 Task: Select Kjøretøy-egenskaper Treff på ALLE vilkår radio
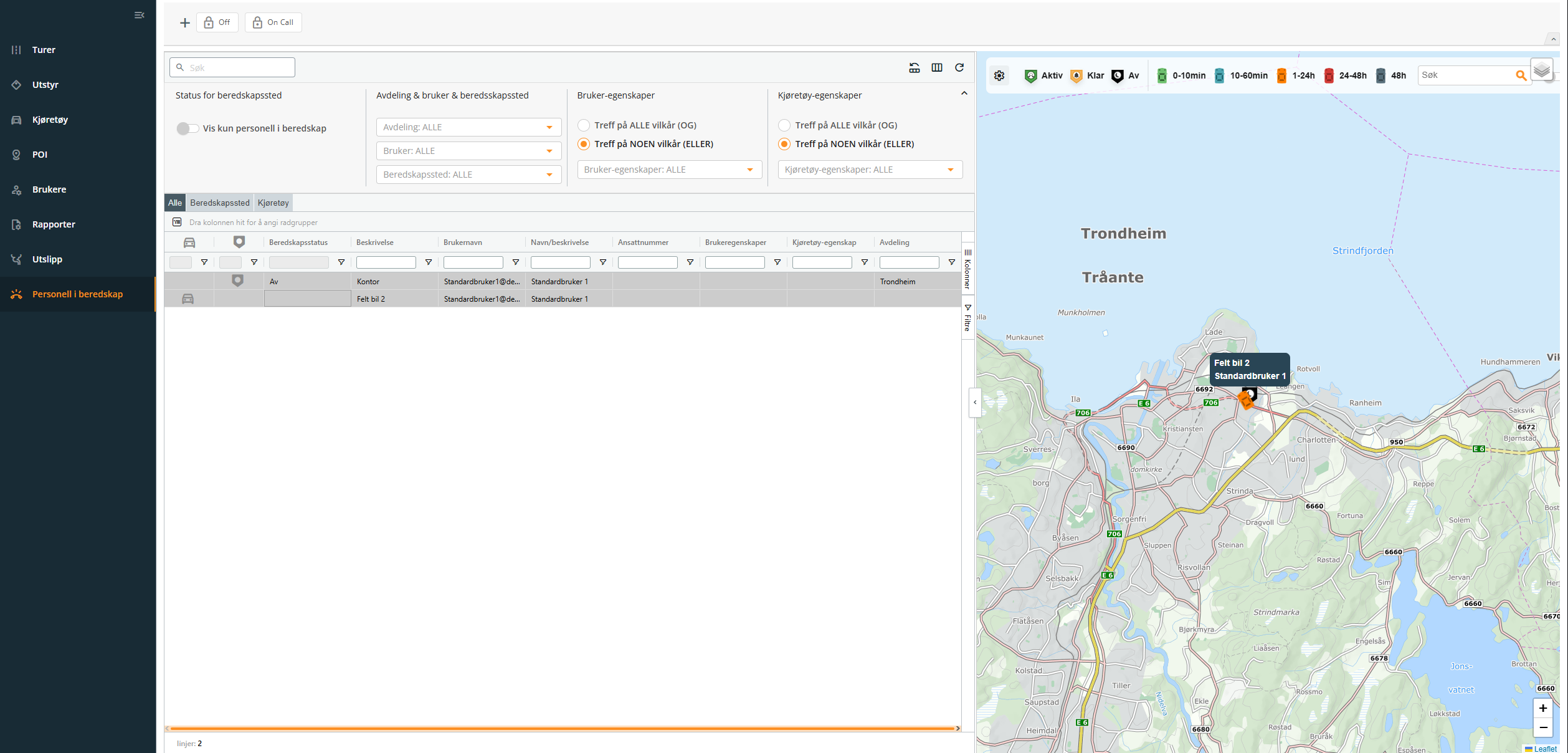pyautogui.click(x=784, y=125)
